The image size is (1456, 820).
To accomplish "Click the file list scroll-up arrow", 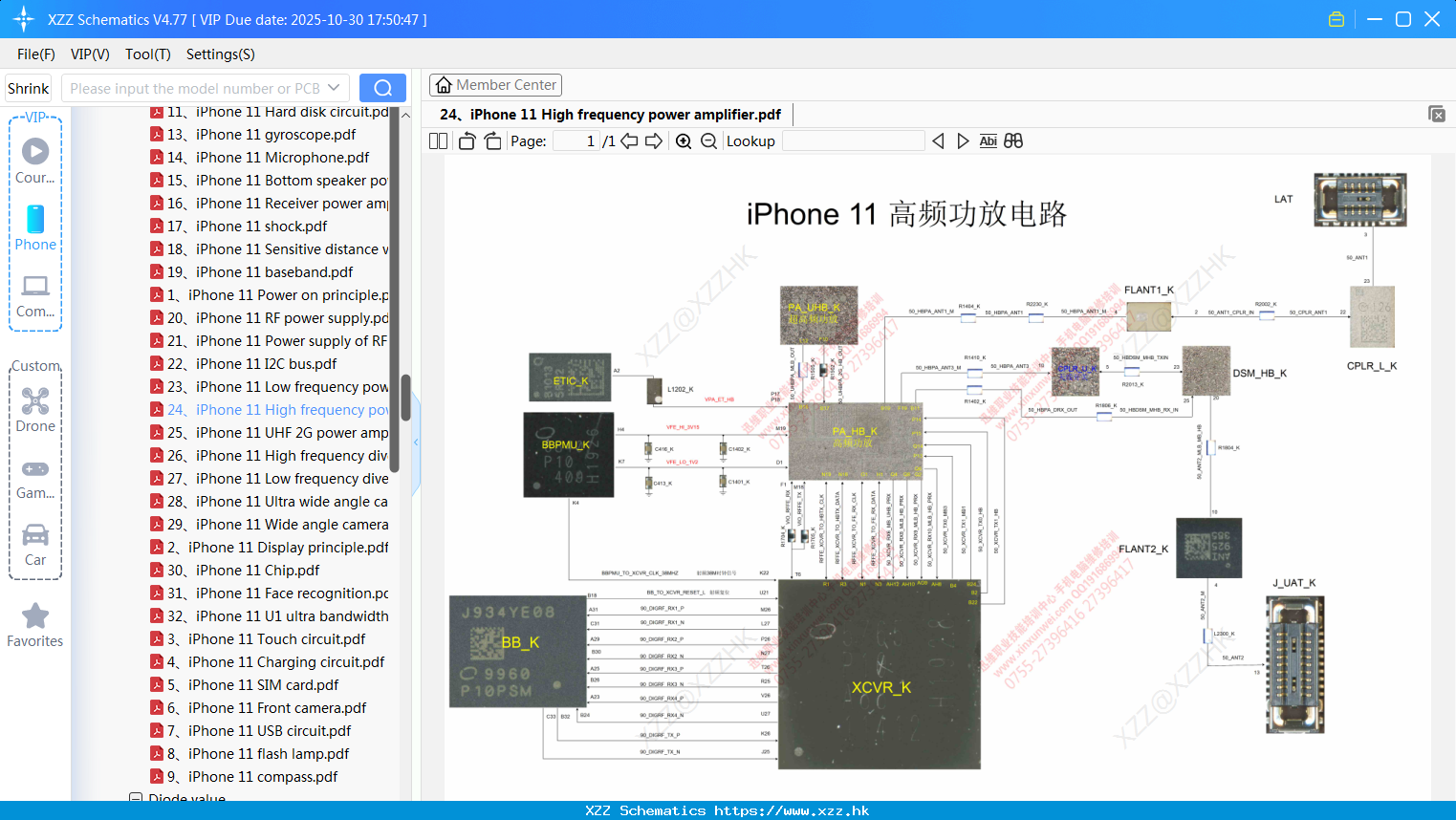I will pos(405,115).
